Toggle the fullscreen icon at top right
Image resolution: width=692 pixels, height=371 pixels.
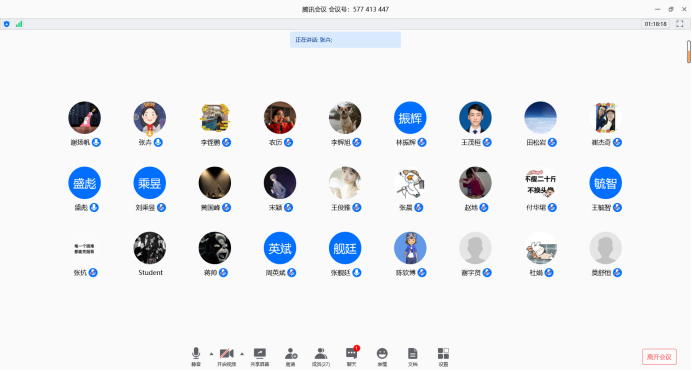point(680,24)
